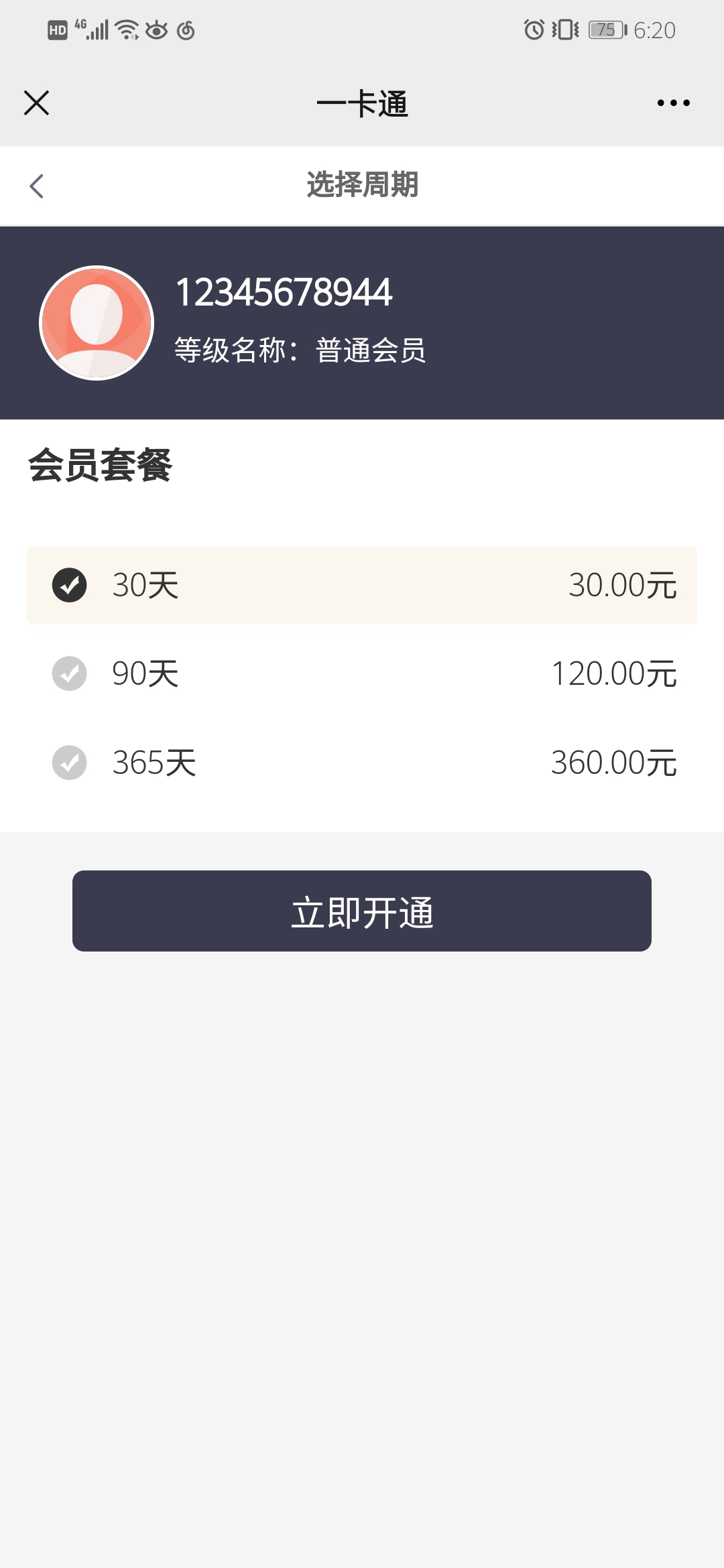This screenshot has height=1568, width=724.
Task: Tap the HD call status icon
Action: click(58, 30)
